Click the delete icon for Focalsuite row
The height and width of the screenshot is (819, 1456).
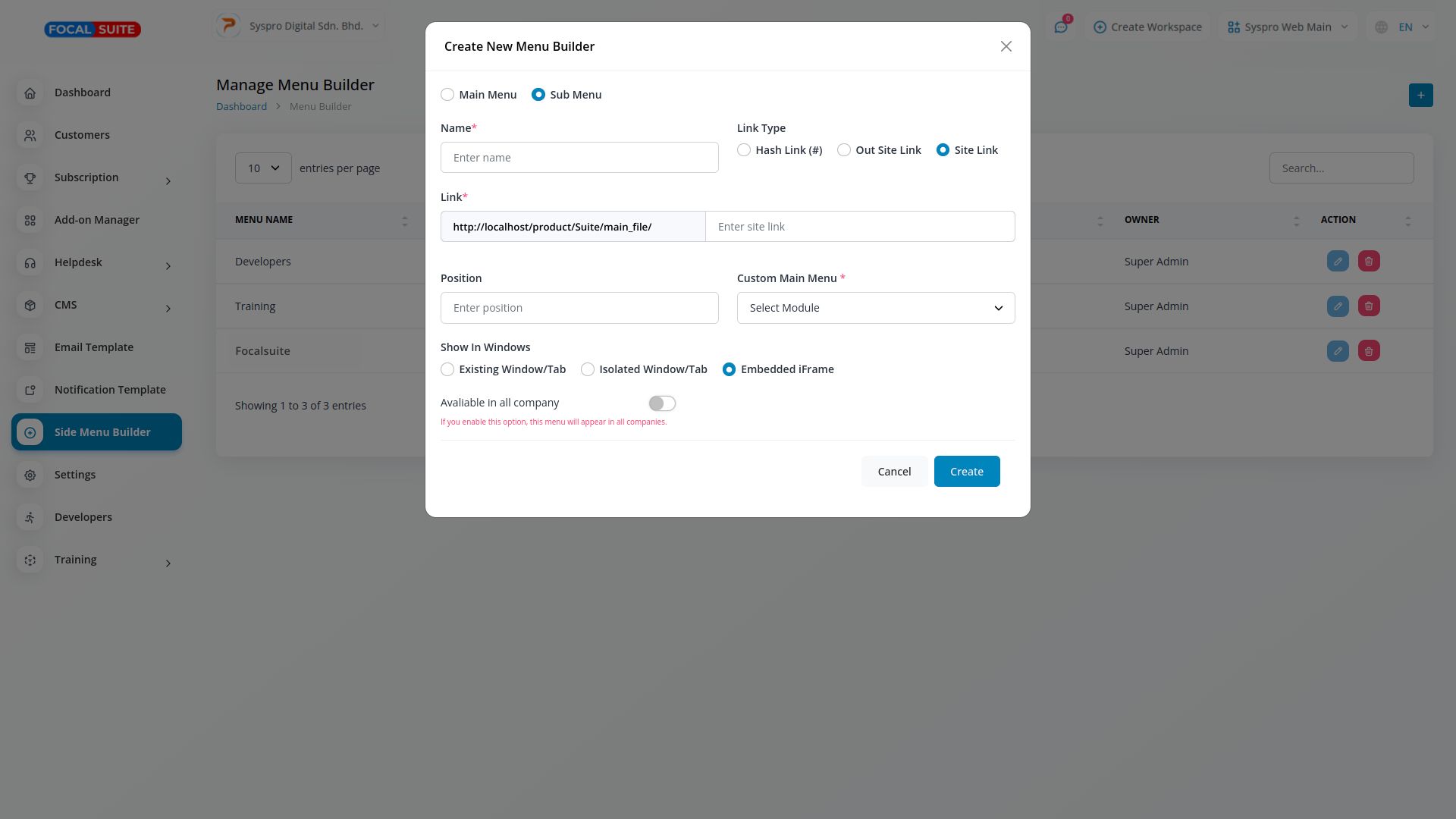1369,351
